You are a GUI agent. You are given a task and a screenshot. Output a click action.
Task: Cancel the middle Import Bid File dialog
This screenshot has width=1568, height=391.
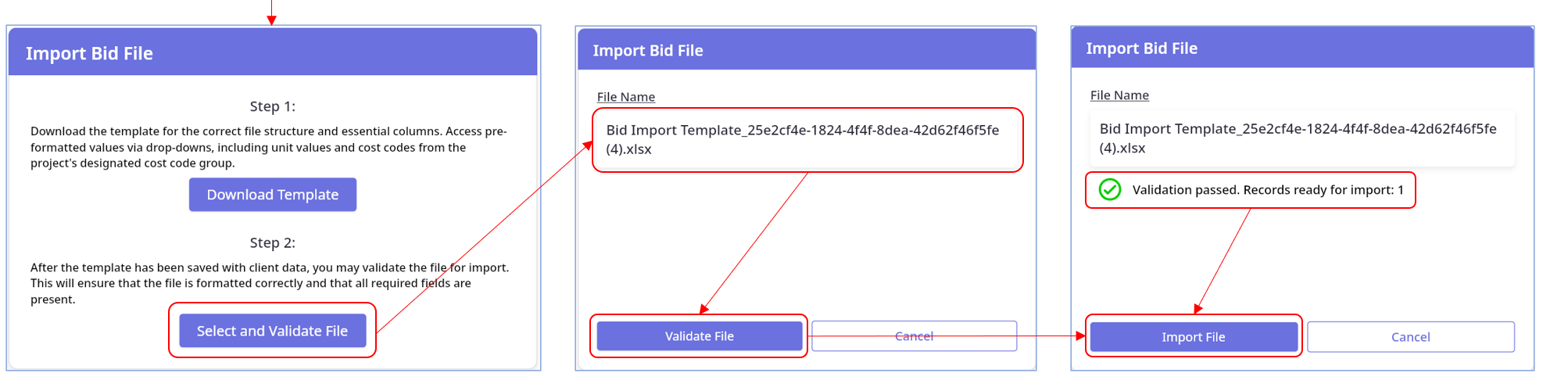(914, 336)
